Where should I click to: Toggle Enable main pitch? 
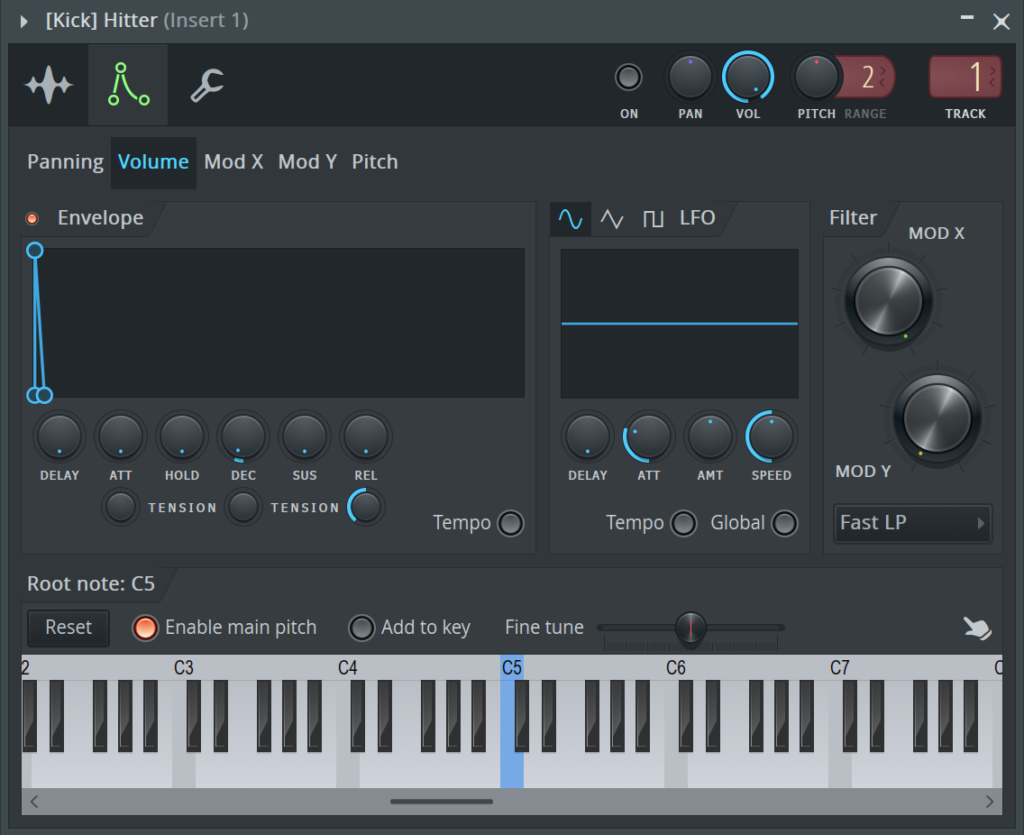click(145, 628)
